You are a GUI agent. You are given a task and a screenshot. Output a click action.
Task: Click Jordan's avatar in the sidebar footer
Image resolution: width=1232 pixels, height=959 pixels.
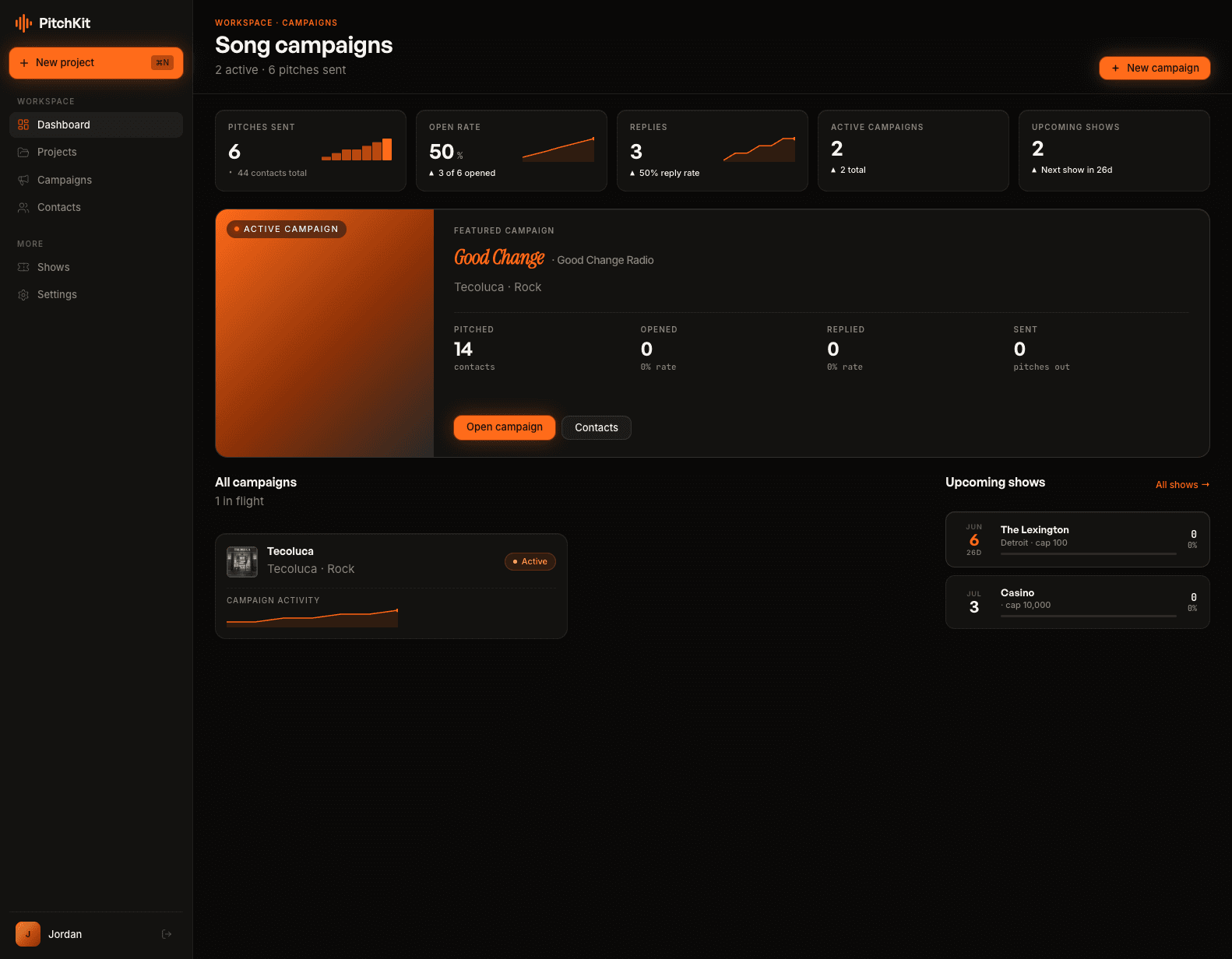pos(28,934)
